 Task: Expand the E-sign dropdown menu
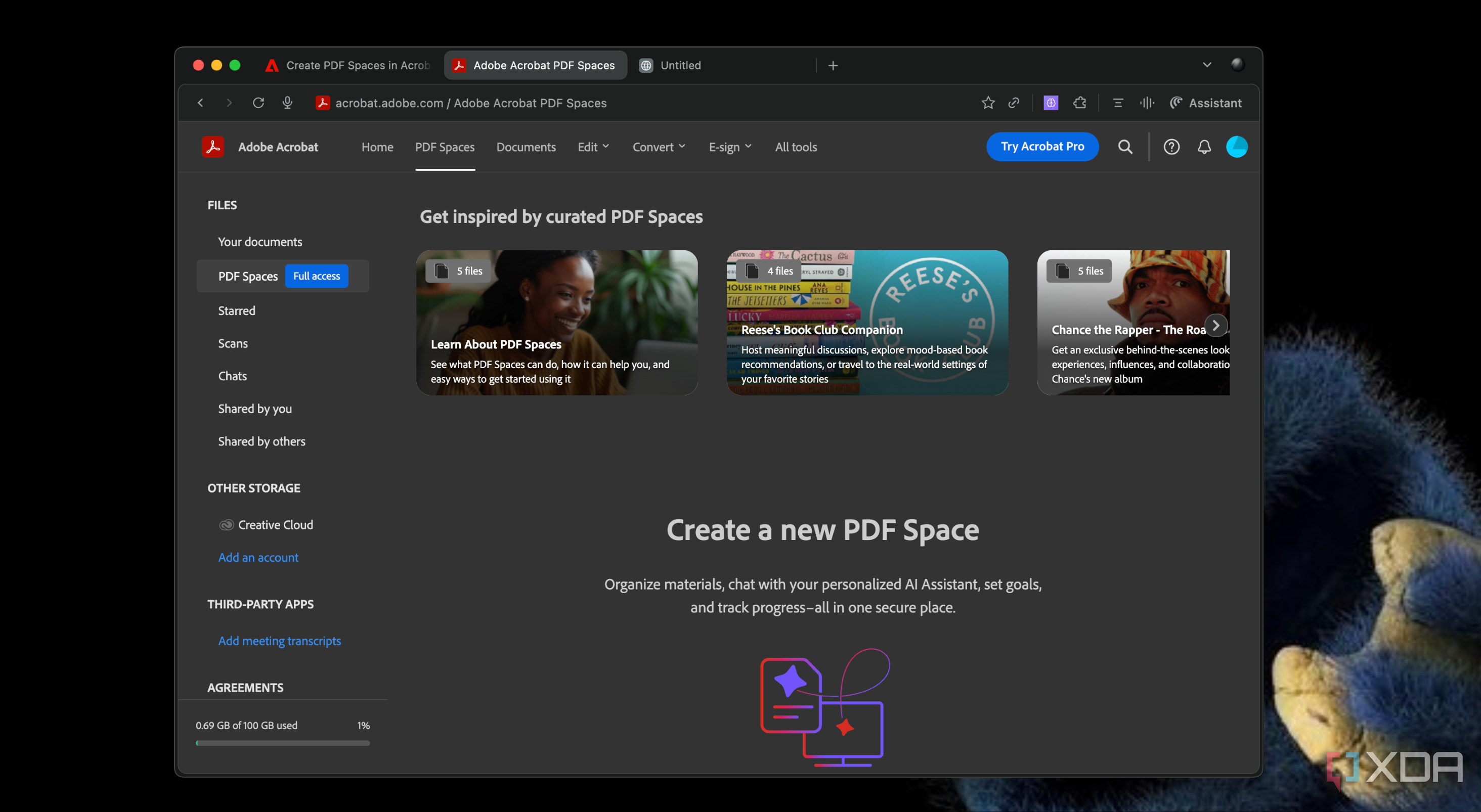(x=730, y=147)
